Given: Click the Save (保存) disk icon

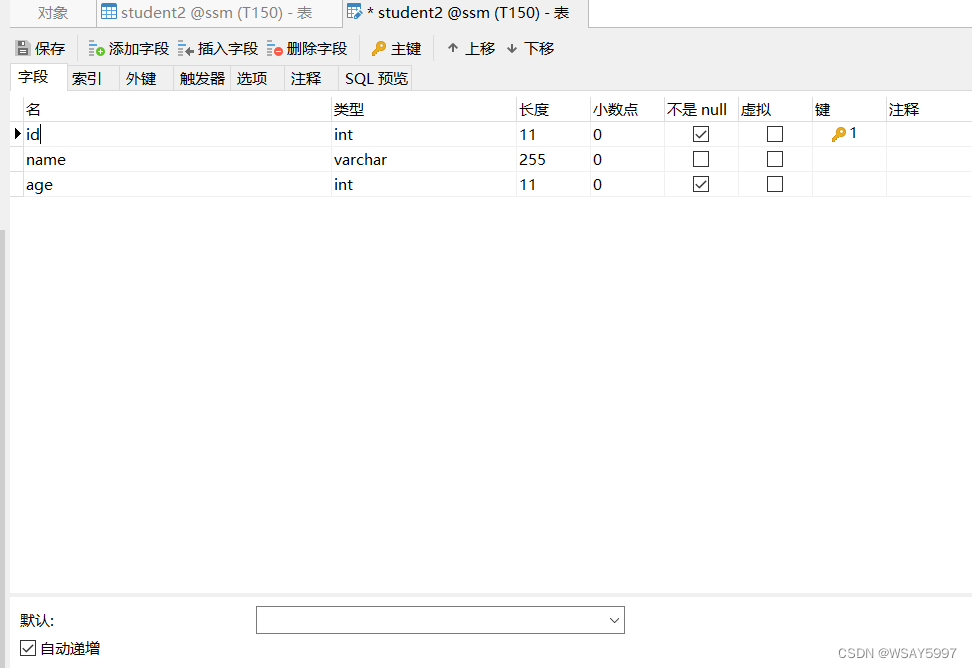Looking at the screenshot, I should click(23, 48).
